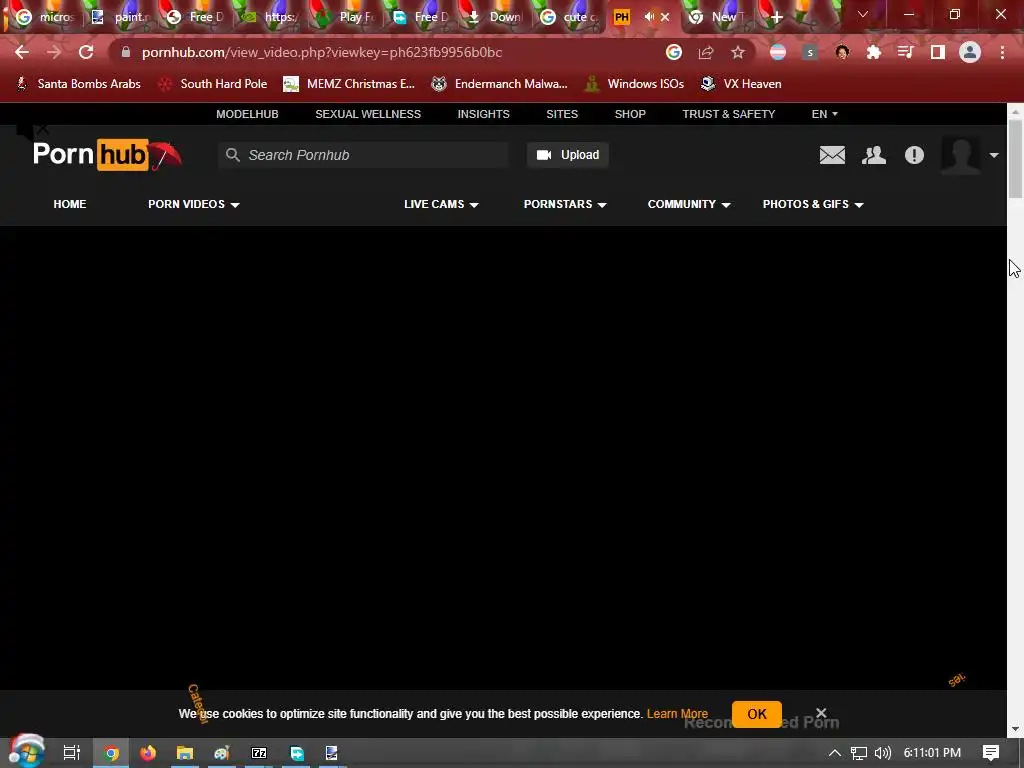Toggle the browser side panel icon
The image size is (1024, 768).
point(938,52)
